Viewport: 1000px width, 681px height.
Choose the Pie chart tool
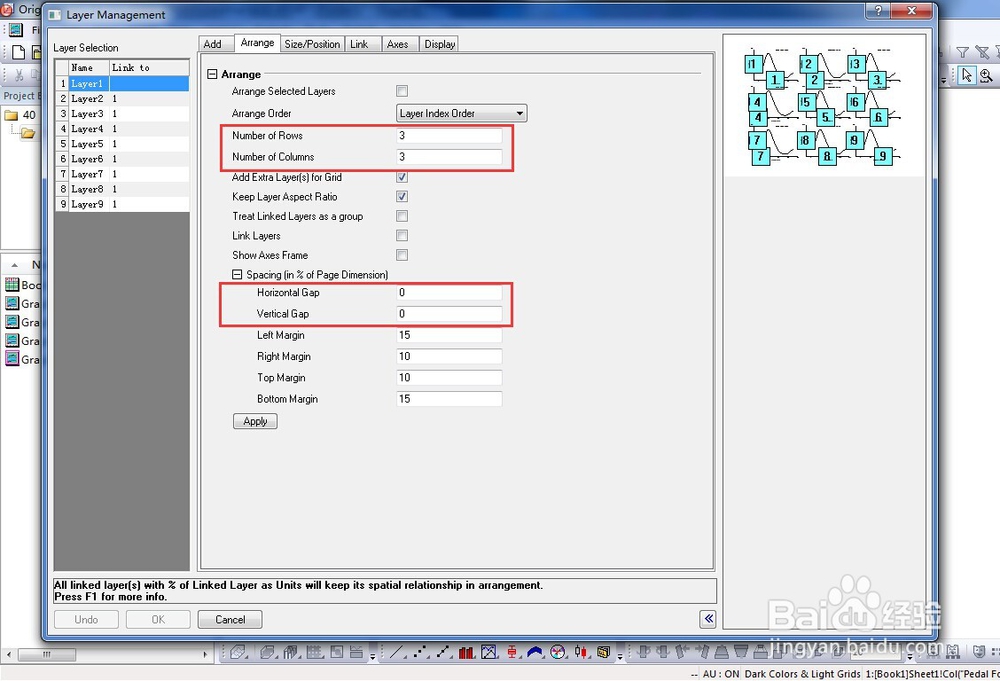(x=558, y=652)
